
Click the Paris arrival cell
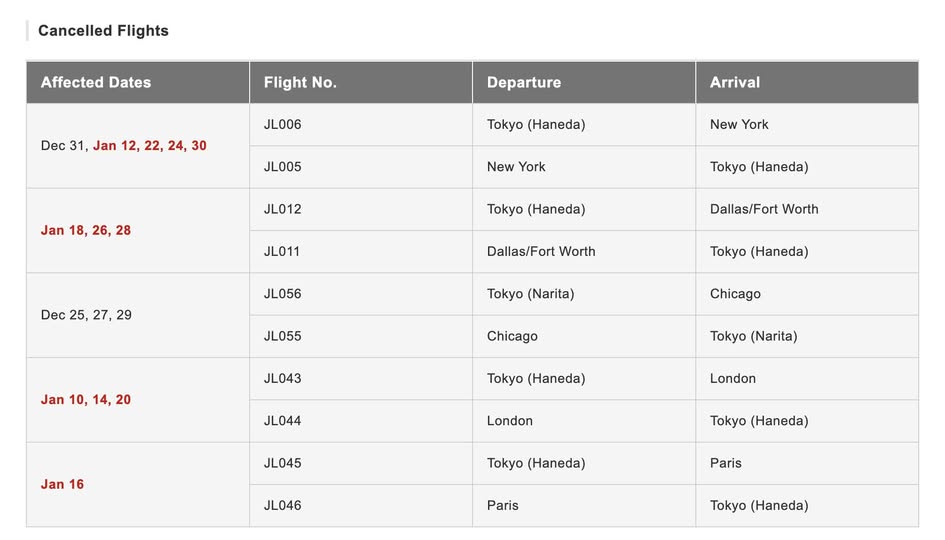point(726,464)
